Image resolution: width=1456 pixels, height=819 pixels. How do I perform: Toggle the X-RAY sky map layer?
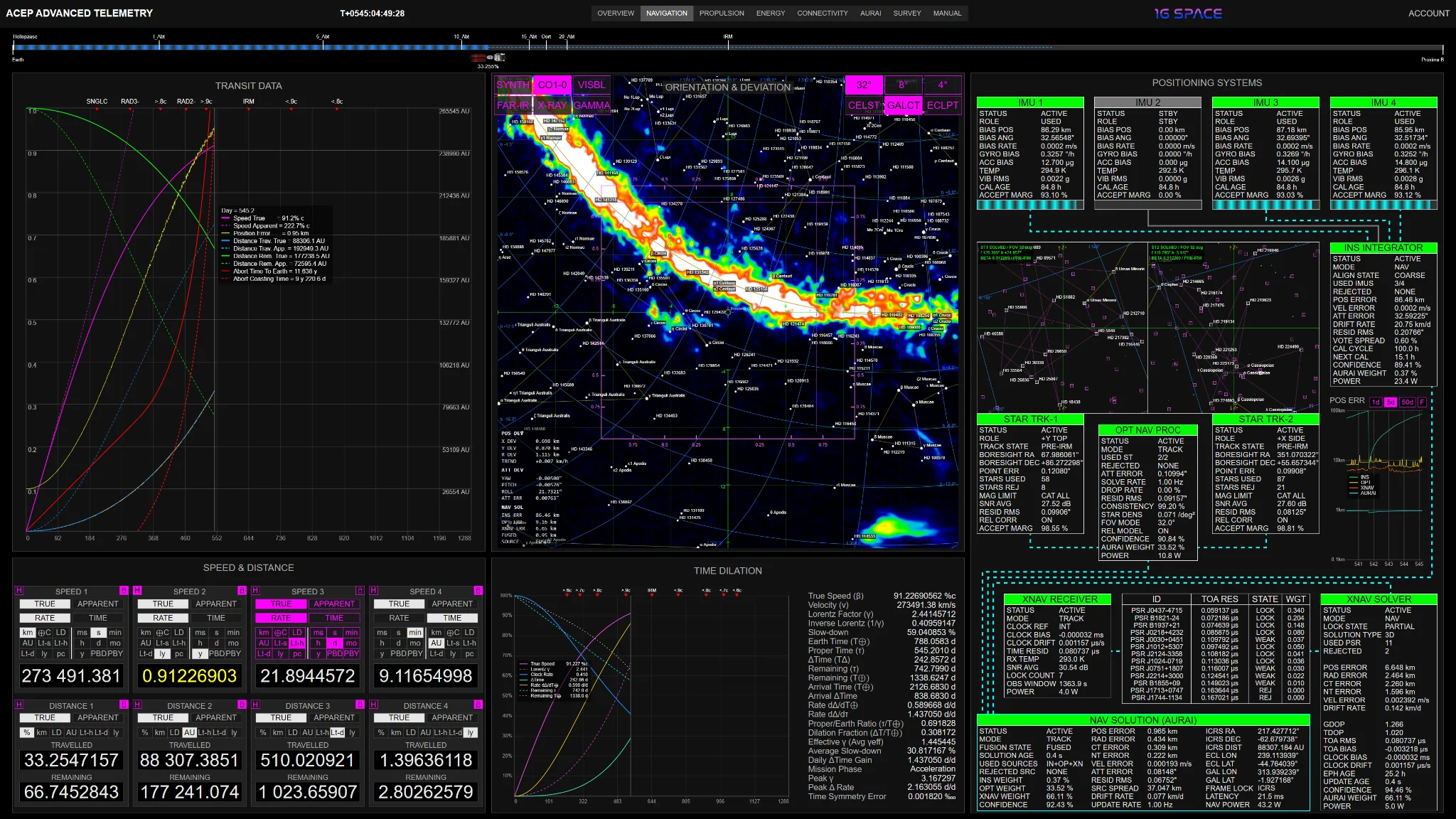[x=552, y=105]
